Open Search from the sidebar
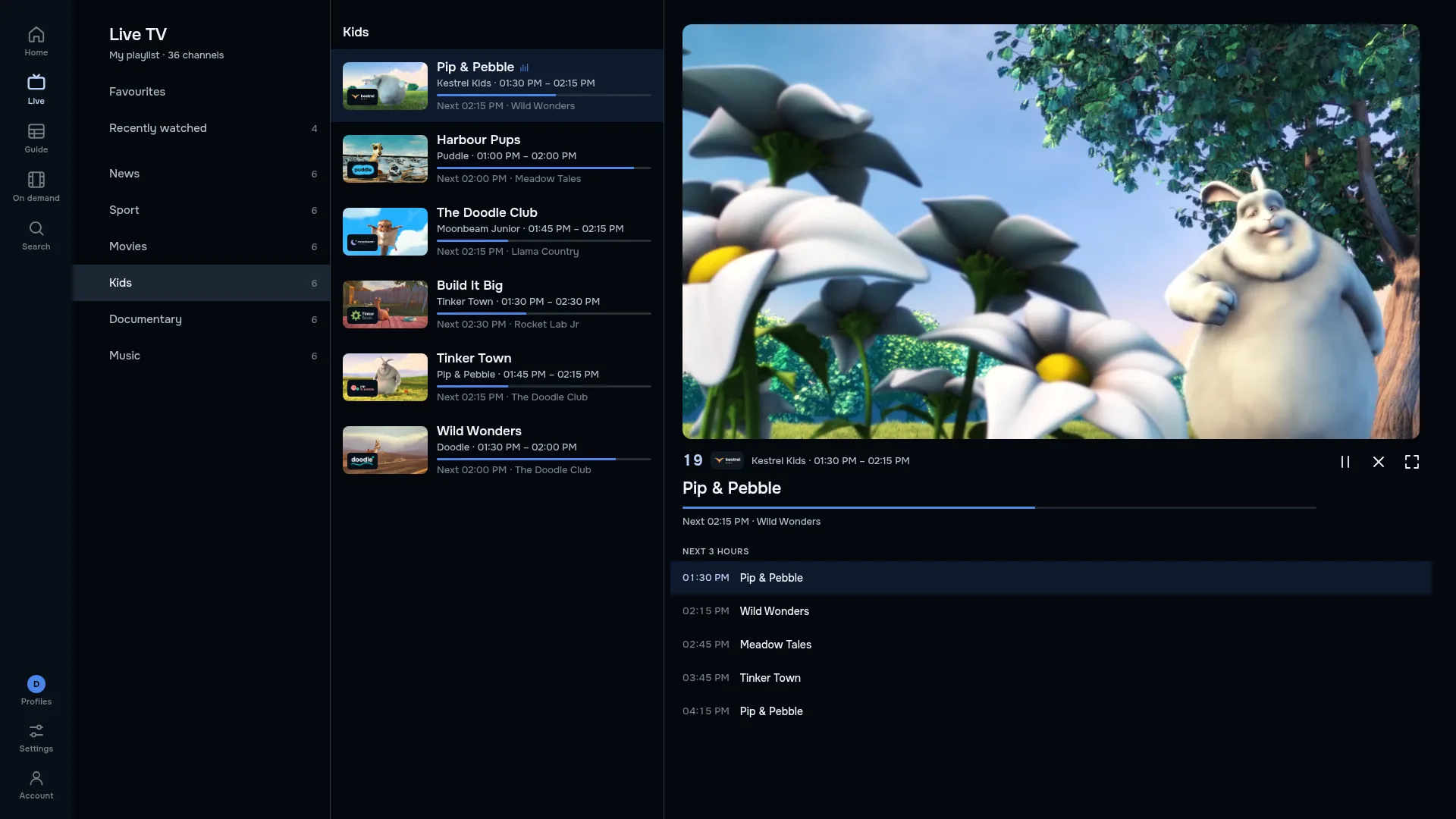Viewport: 1456px width, 819px height. tap(36, 235)
